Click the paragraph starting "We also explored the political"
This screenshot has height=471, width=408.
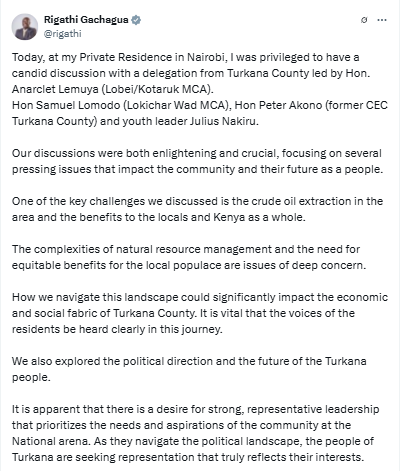click(189, 369)
